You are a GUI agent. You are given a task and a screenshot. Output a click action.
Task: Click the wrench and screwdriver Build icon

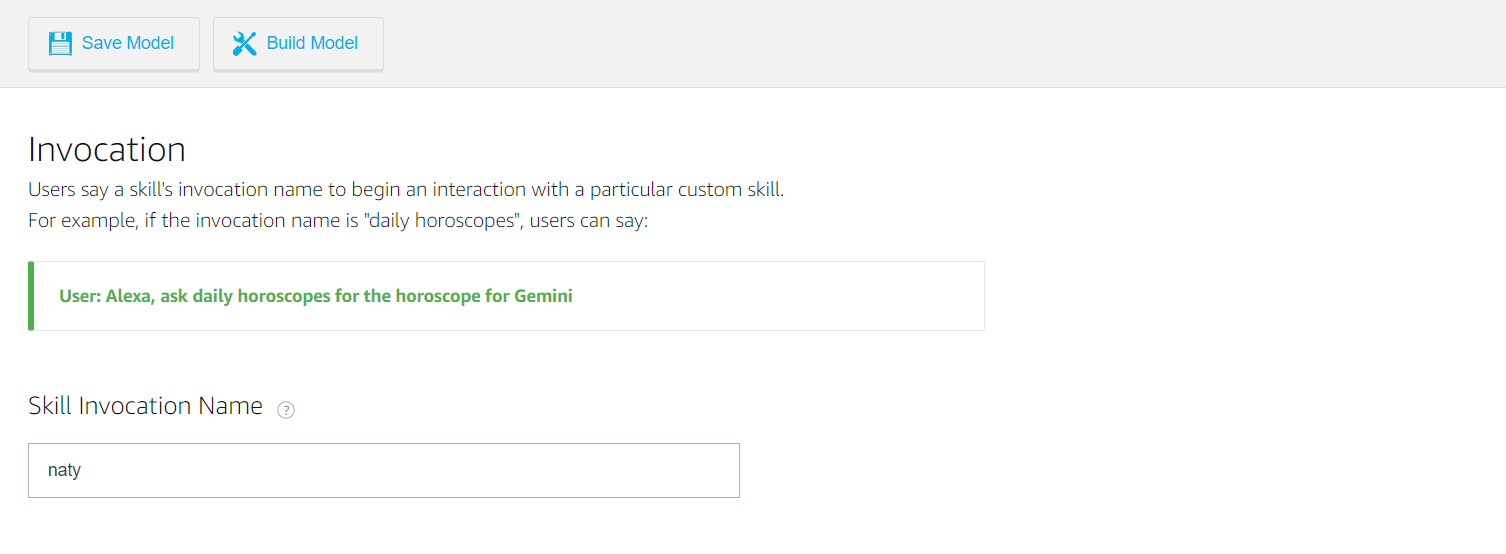[x=245, y=44]
